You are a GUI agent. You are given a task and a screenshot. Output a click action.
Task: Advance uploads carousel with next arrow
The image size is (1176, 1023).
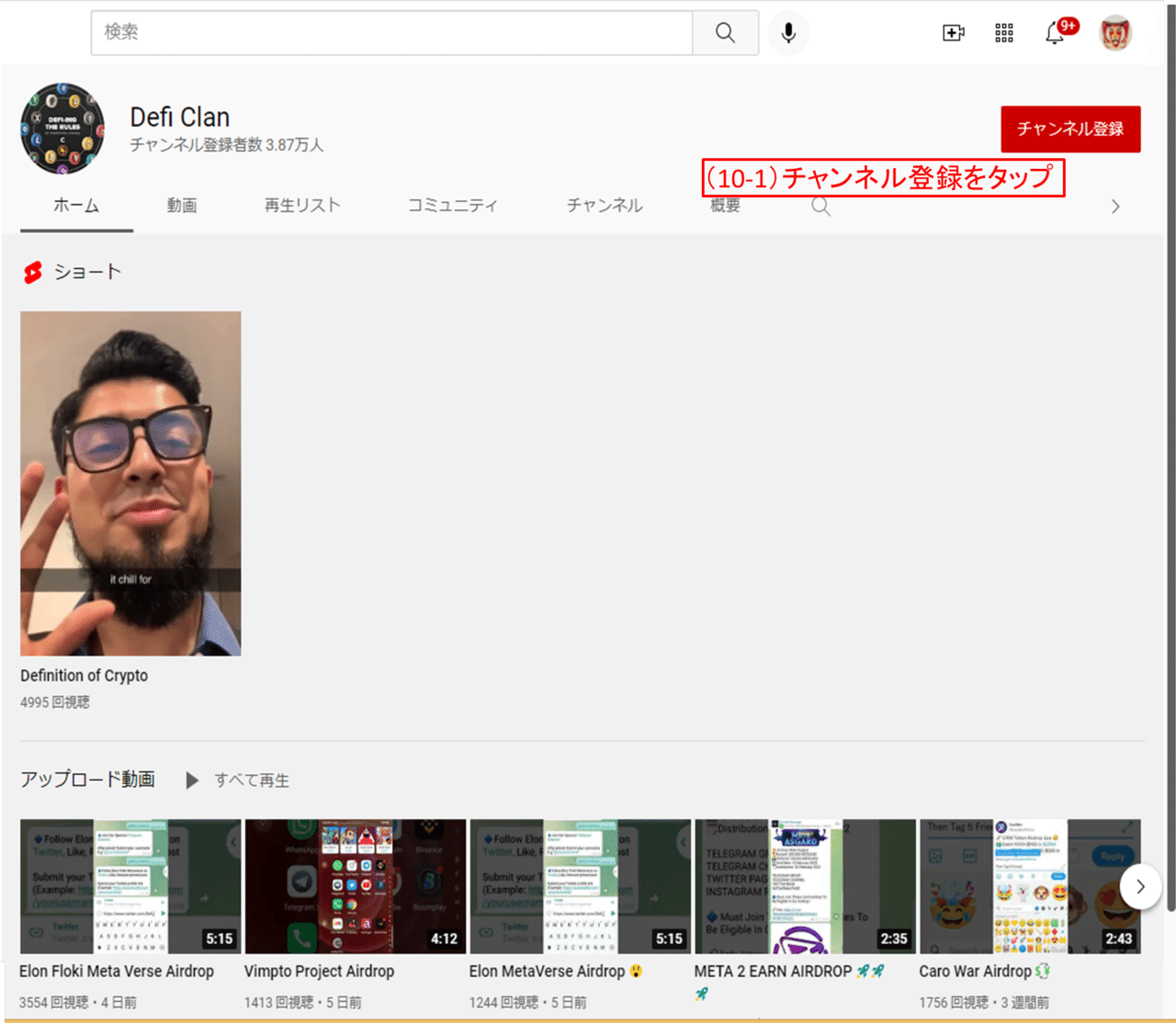click(1140, 887)
